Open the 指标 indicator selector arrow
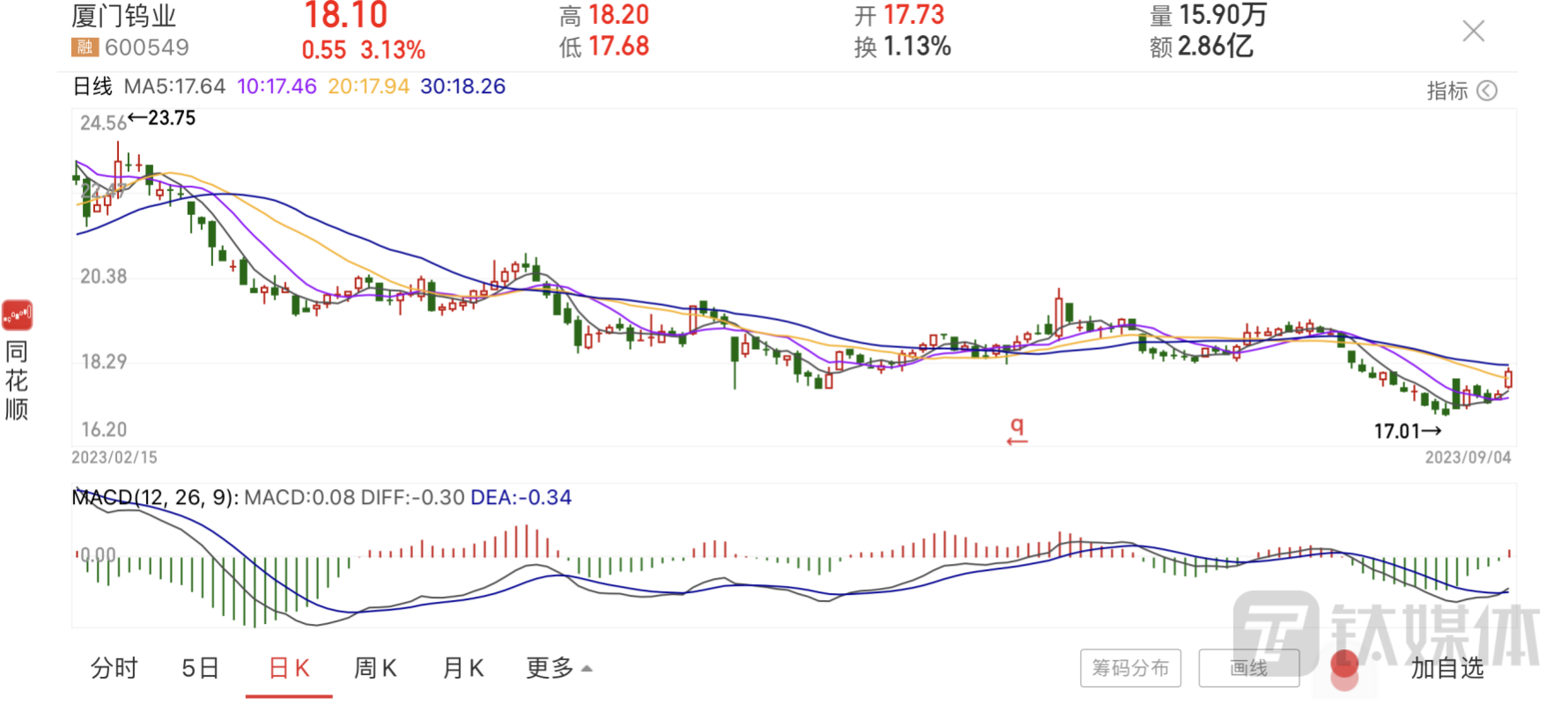This screenshot has height=705, width=1568. click(1487, 91)
